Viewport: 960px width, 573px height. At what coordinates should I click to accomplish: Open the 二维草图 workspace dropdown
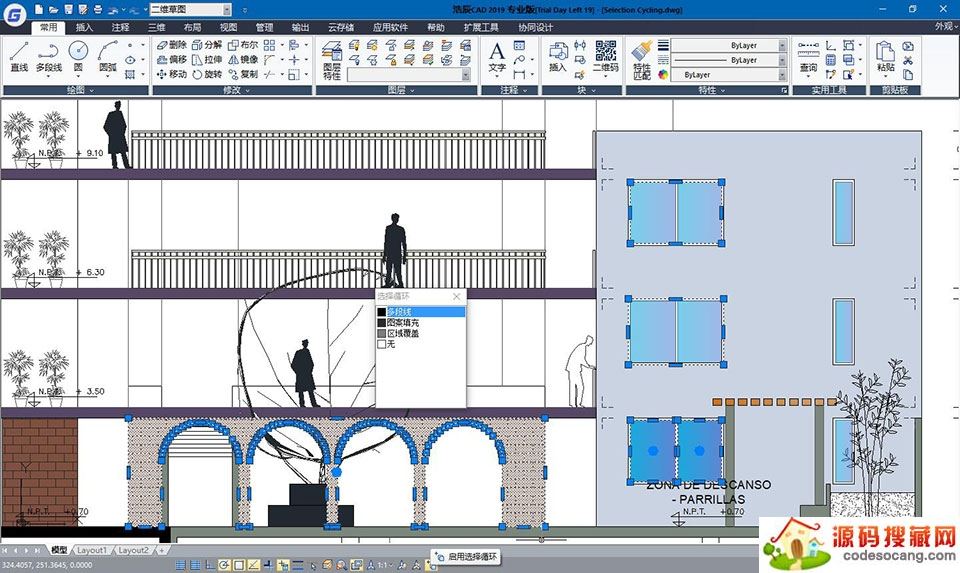point(177,8)
